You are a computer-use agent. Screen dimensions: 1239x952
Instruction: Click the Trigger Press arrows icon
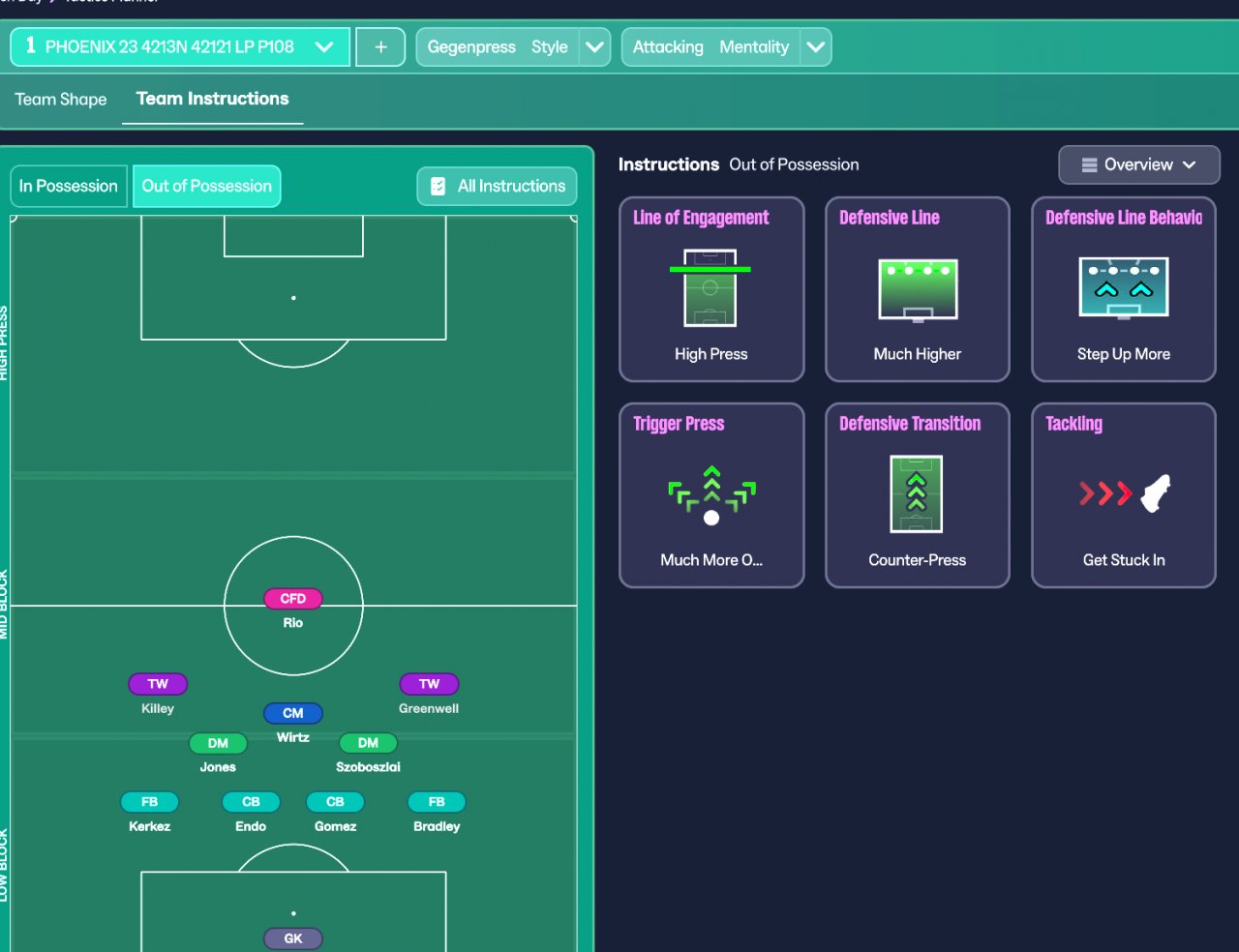pyautogui.click(x=711, y=495)
